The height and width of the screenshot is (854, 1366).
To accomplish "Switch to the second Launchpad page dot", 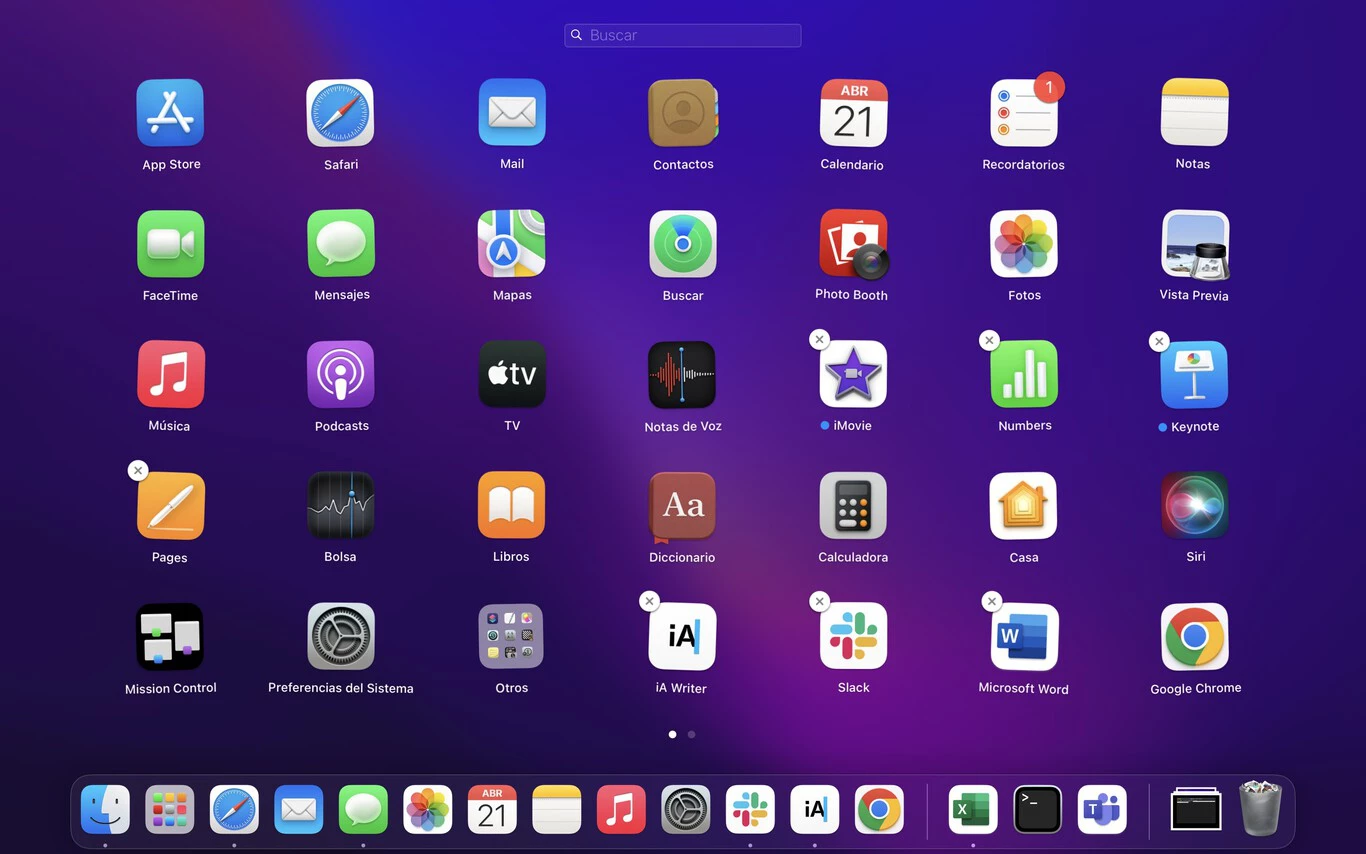I will point(691,734).
